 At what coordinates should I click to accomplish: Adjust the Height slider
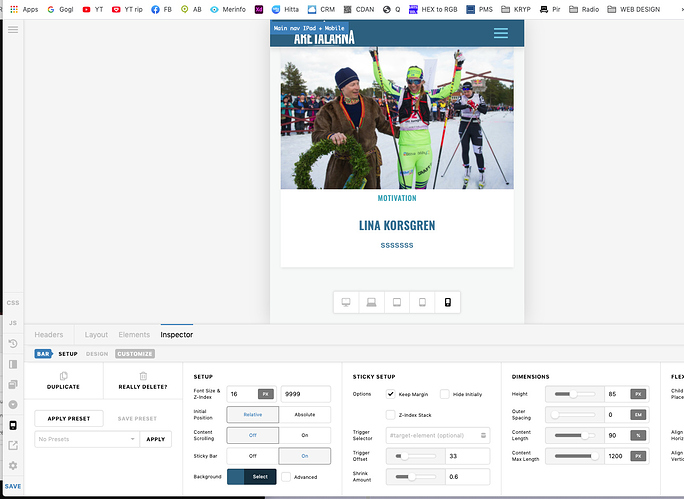575,394
